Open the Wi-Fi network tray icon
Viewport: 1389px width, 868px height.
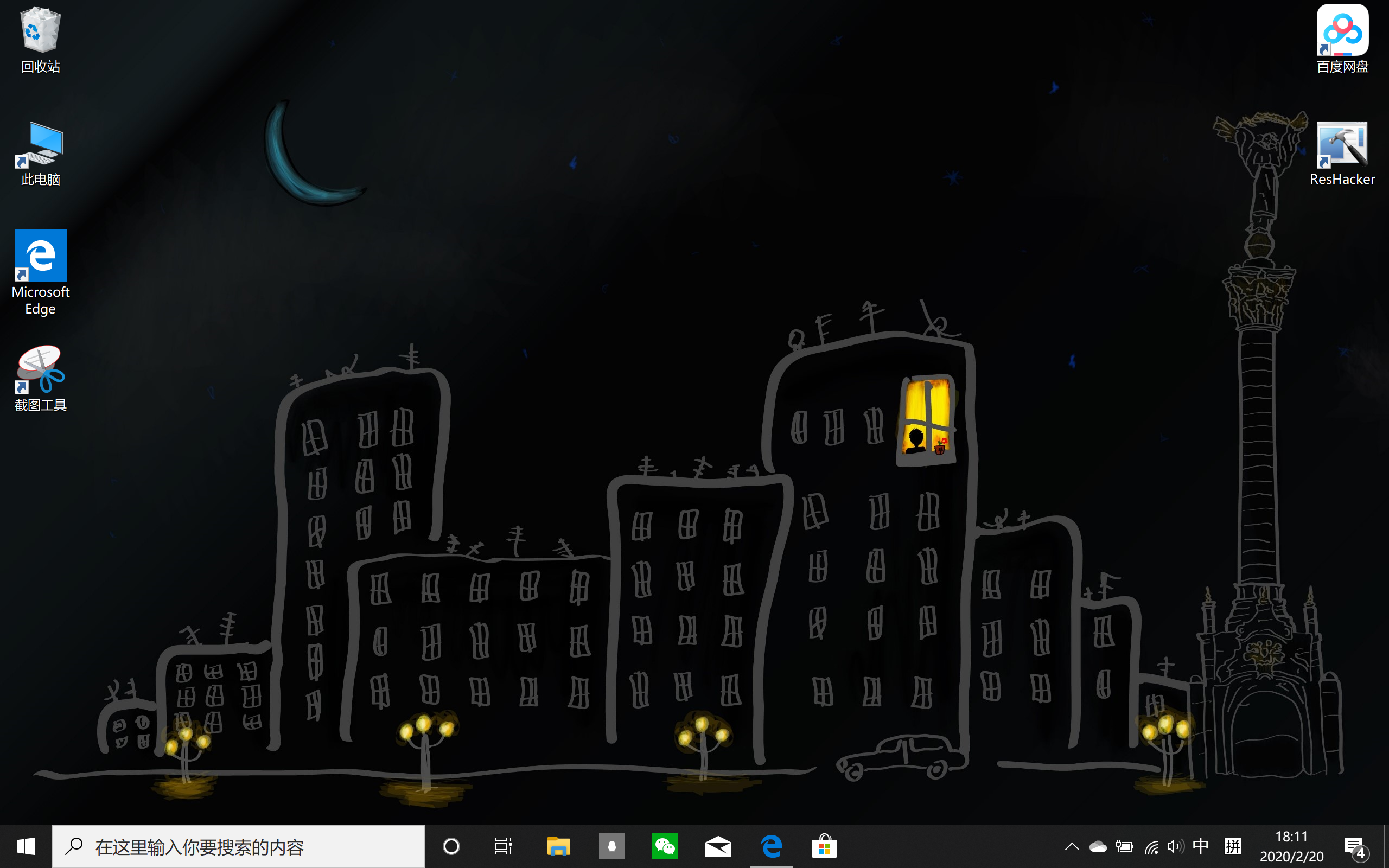coord(1151,846)
